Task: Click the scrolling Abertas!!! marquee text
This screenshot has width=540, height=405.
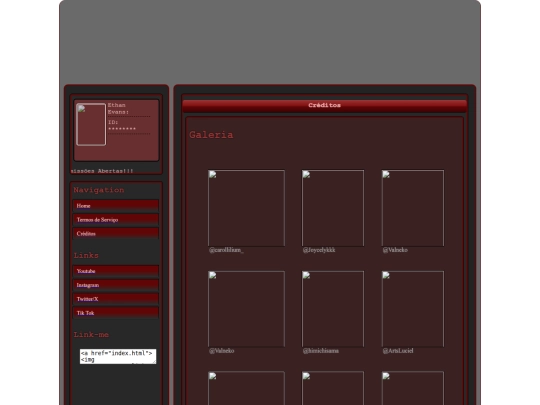Action: pos(102,171)
